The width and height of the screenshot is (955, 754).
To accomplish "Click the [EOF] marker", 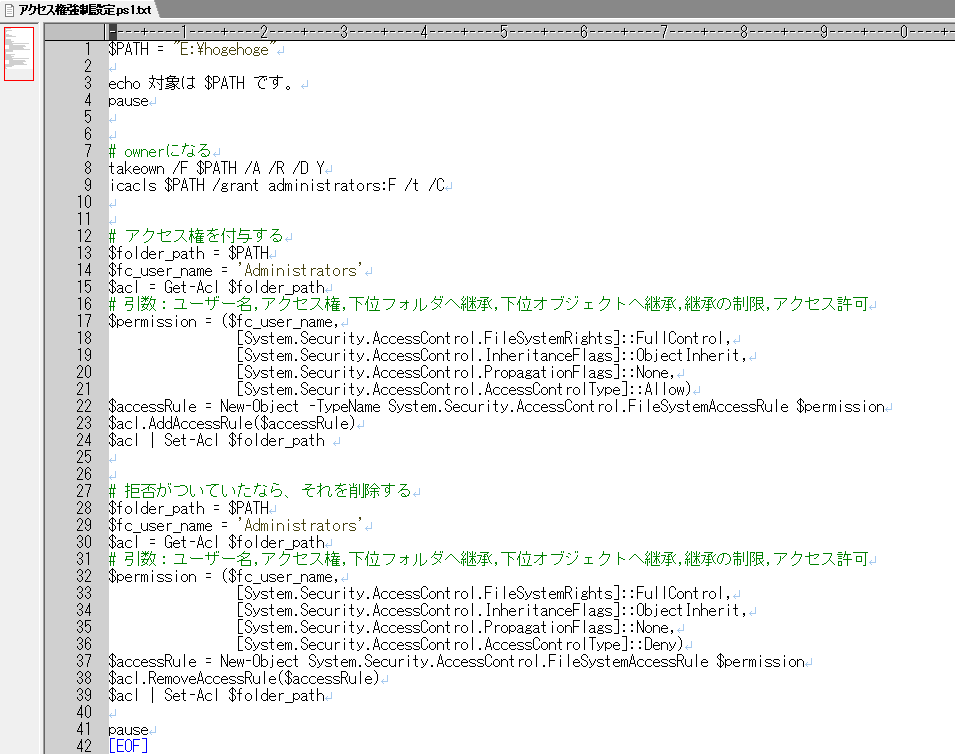I will tap(128, 745).
